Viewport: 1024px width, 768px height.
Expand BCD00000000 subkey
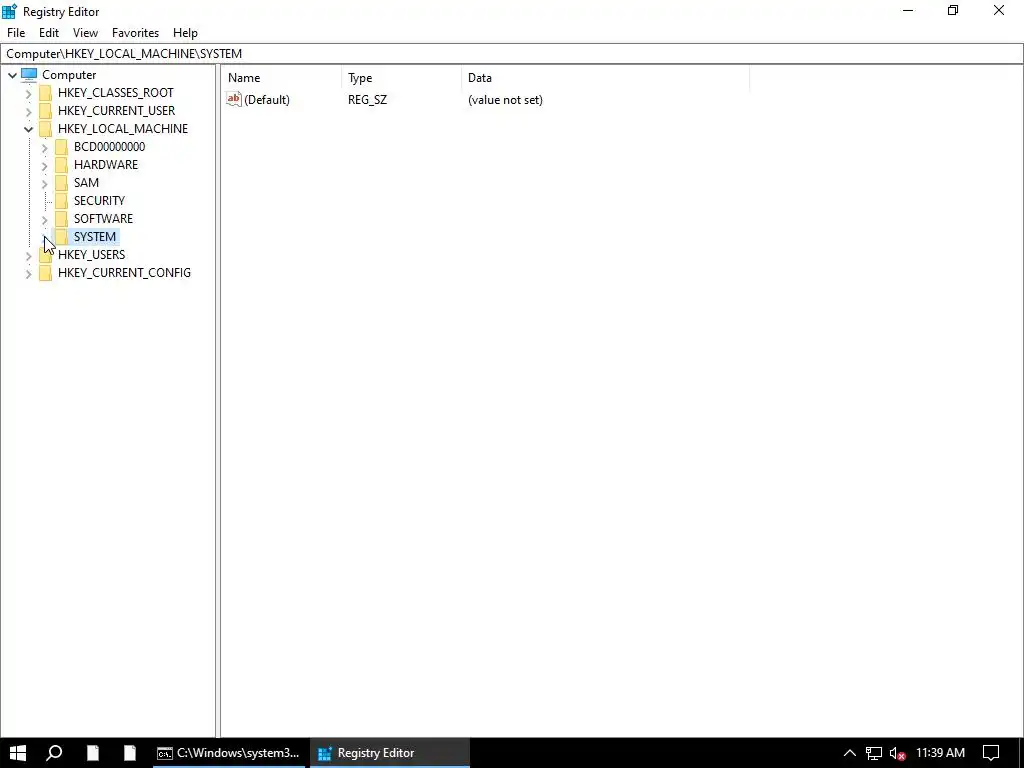click(44, 148)
